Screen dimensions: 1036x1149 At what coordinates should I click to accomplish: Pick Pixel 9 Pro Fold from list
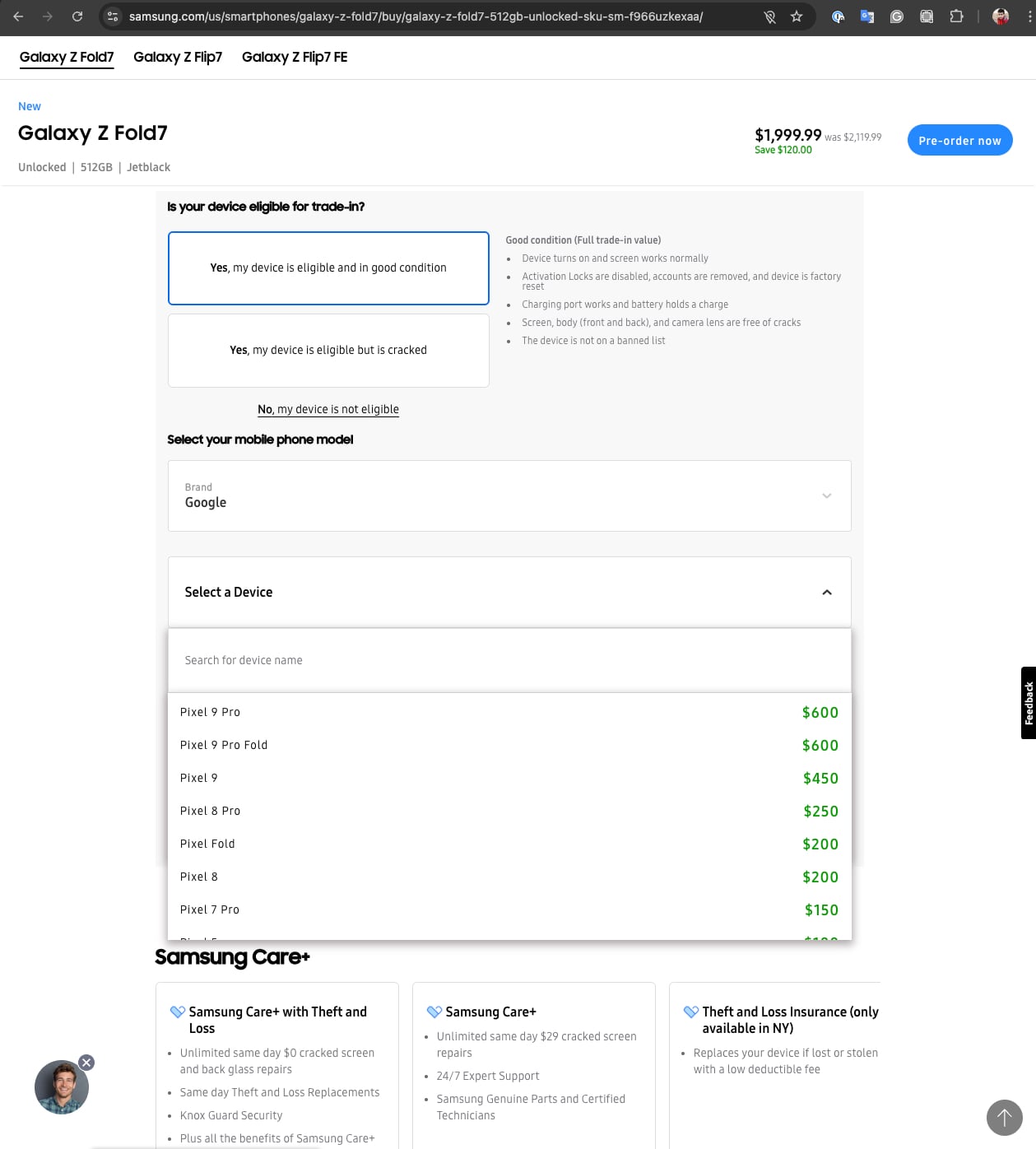224,745
